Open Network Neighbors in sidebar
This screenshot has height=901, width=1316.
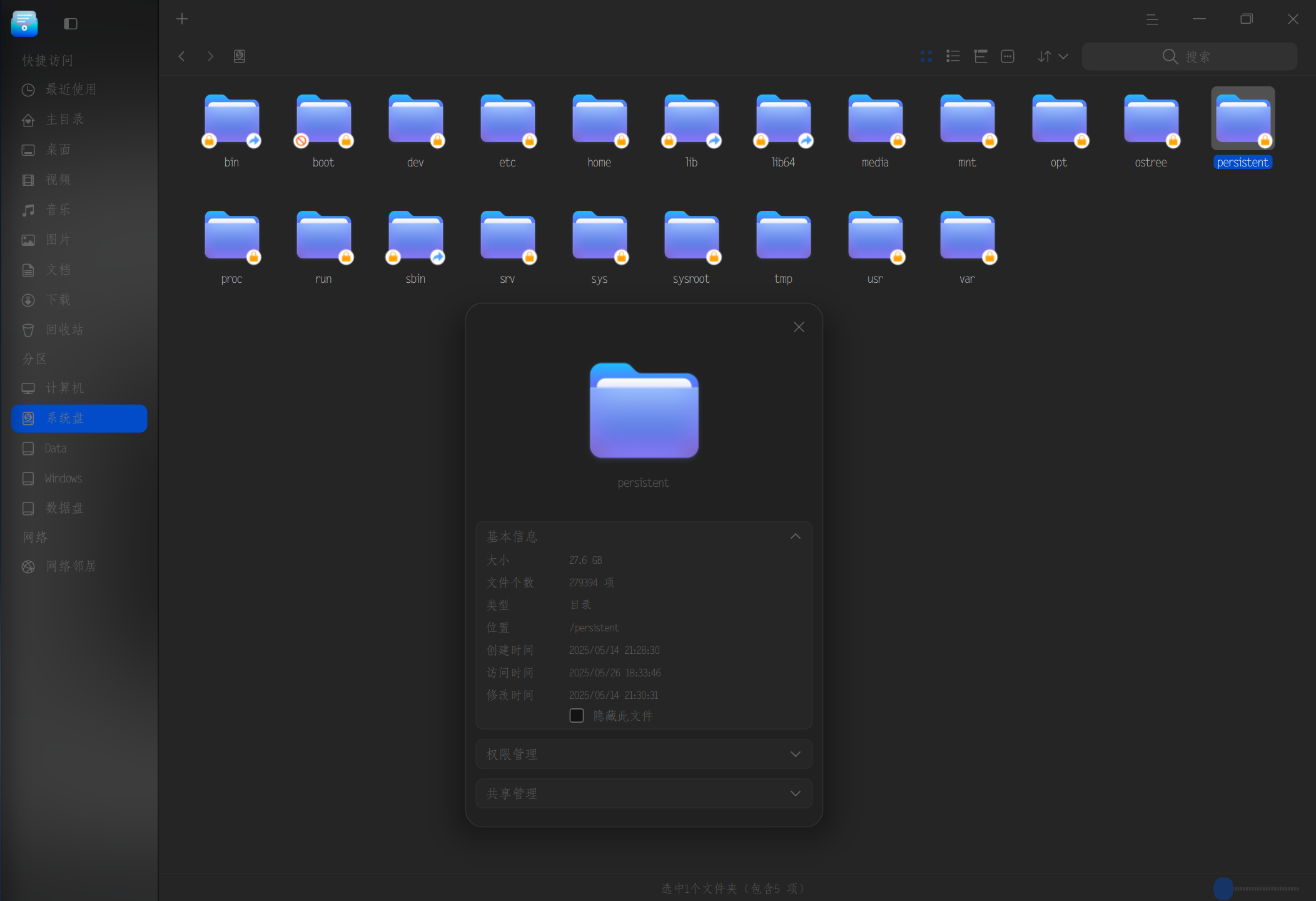click(x=79, y=566)
